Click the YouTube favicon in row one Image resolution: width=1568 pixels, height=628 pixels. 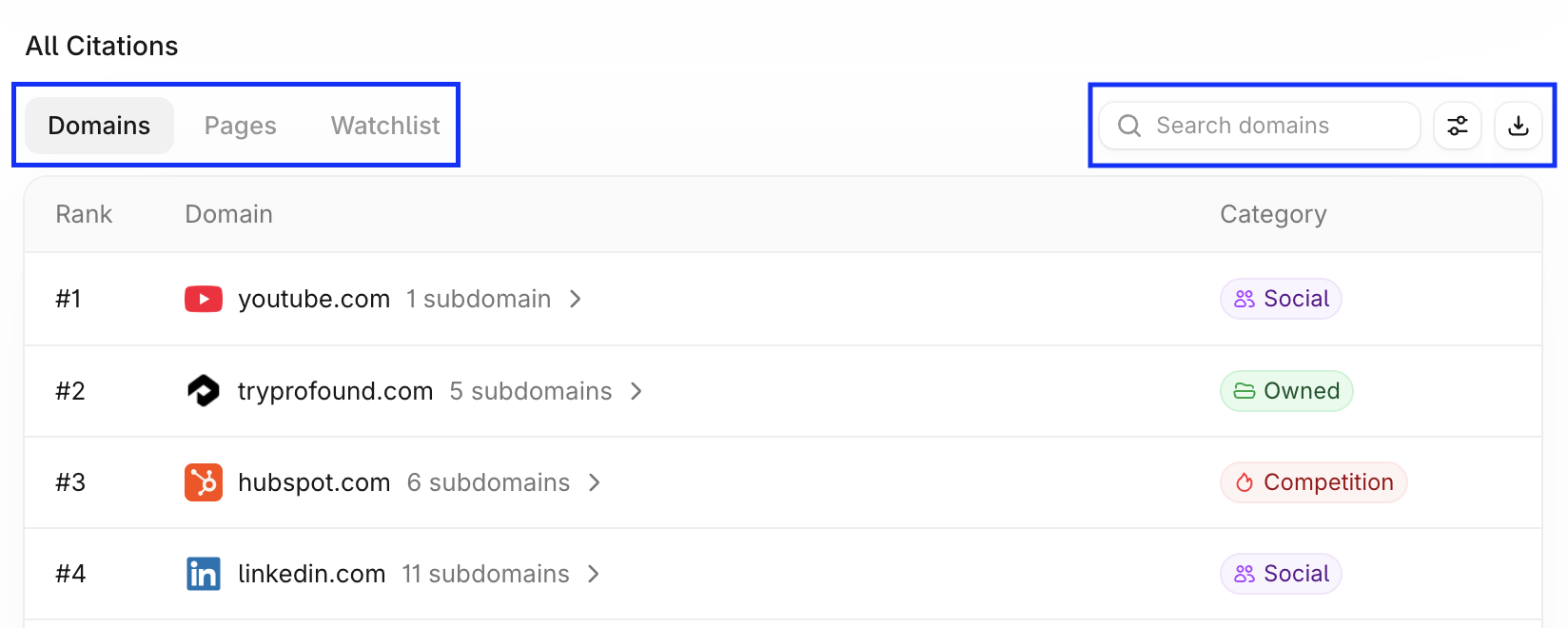pyautogui.click(x=204, y=299)
